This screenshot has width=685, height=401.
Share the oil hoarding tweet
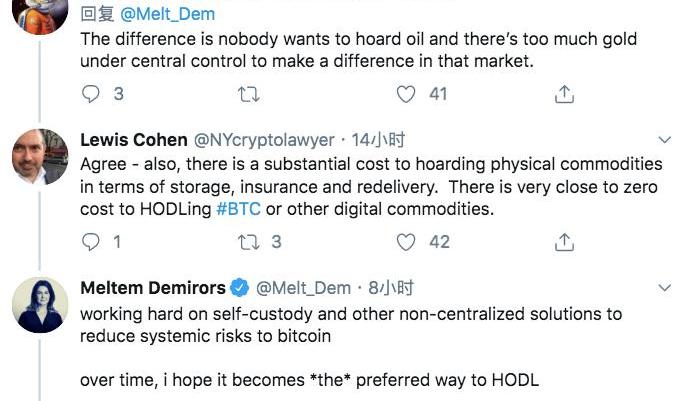pyautogui.click(x=564, y=94)
